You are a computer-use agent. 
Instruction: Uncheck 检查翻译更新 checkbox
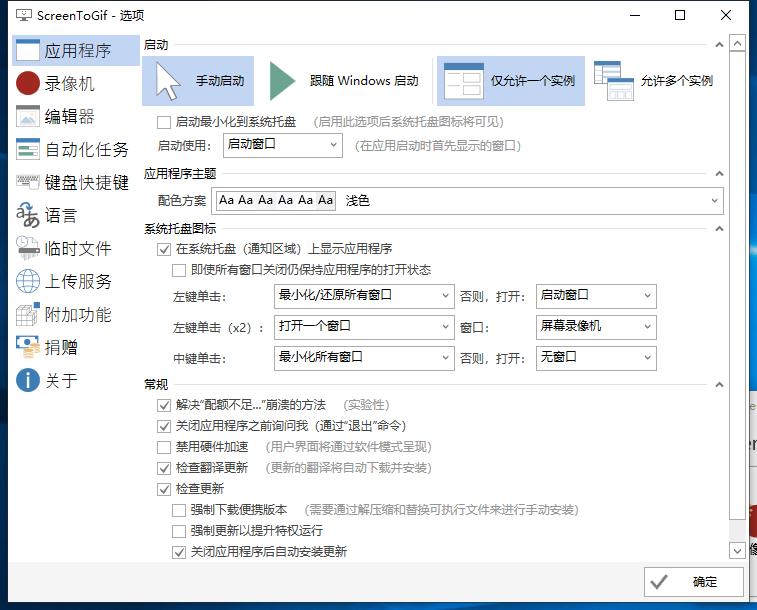[x=164, y=468]
